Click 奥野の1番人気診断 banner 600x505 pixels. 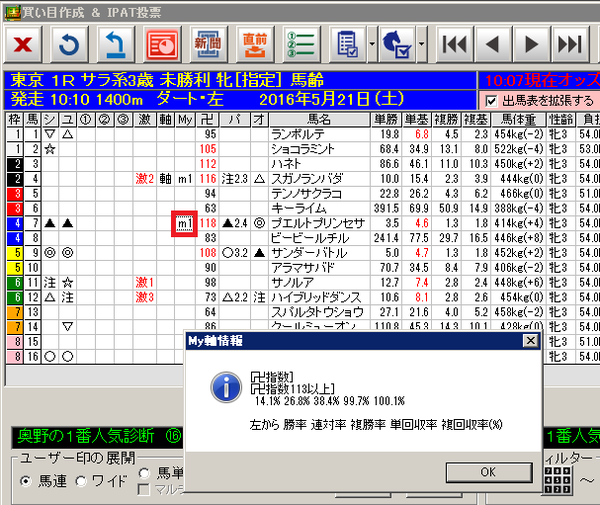98,437
